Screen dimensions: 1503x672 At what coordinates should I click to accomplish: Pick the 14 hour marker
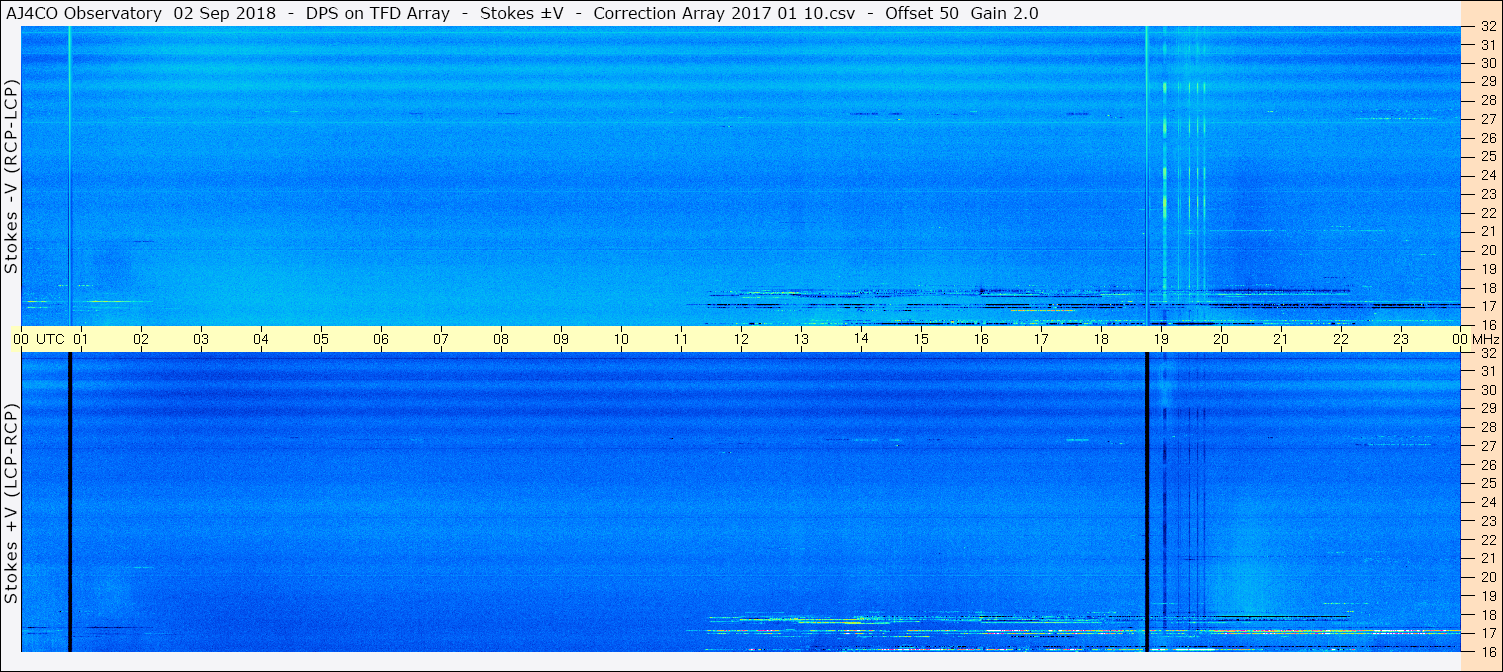tap(861, 340)
